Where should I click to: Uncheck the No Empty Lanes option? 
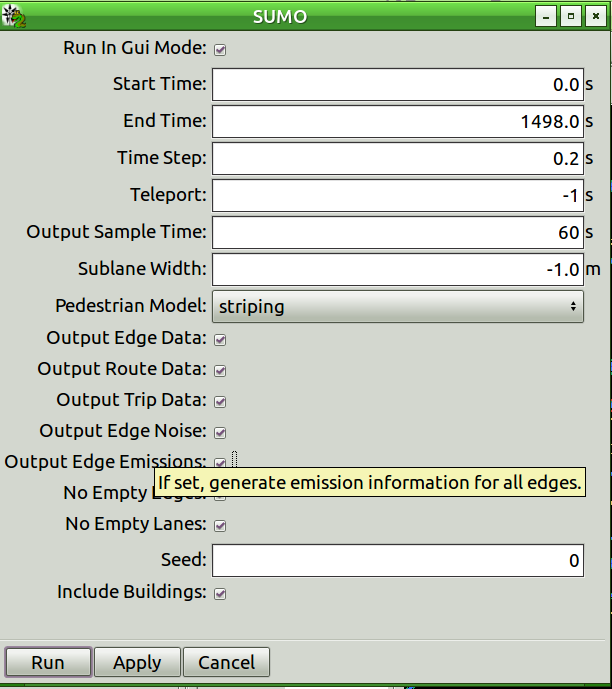[220, 526]
